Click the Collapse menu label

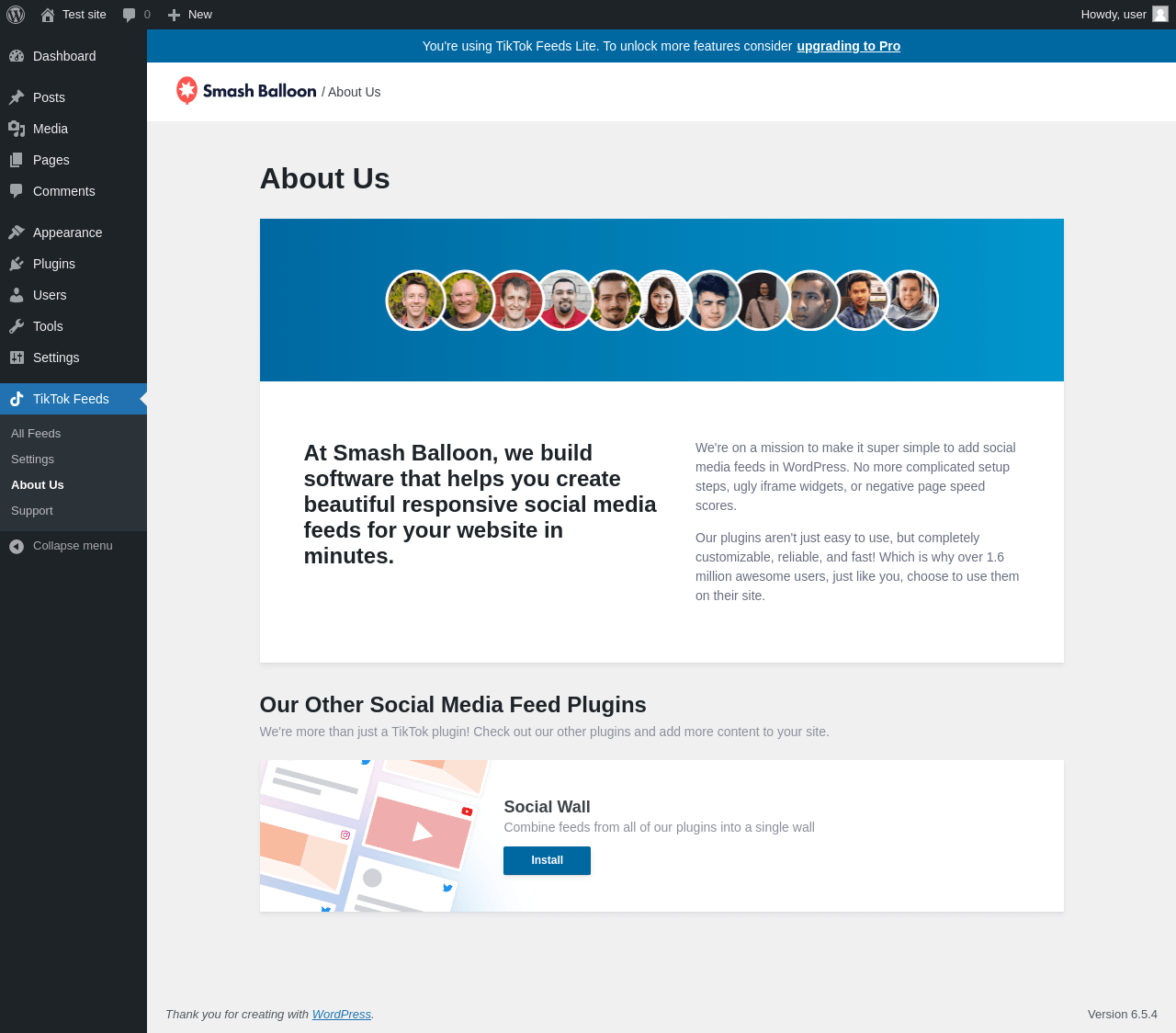click(73, 546)
